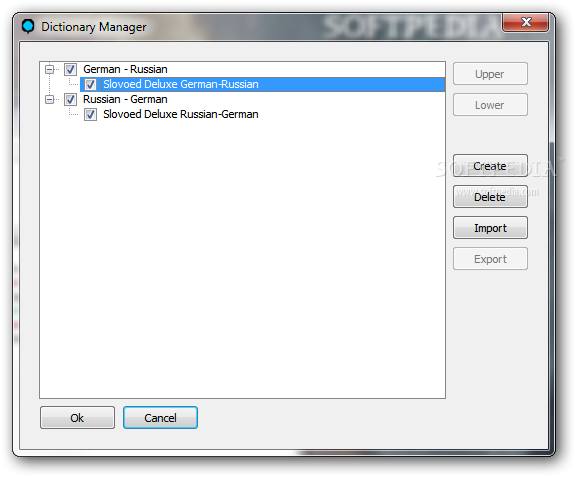The height and width of the screenshot is (477, 578).
Task: Close the Dictionary Manager window
Action: (526, 22)
